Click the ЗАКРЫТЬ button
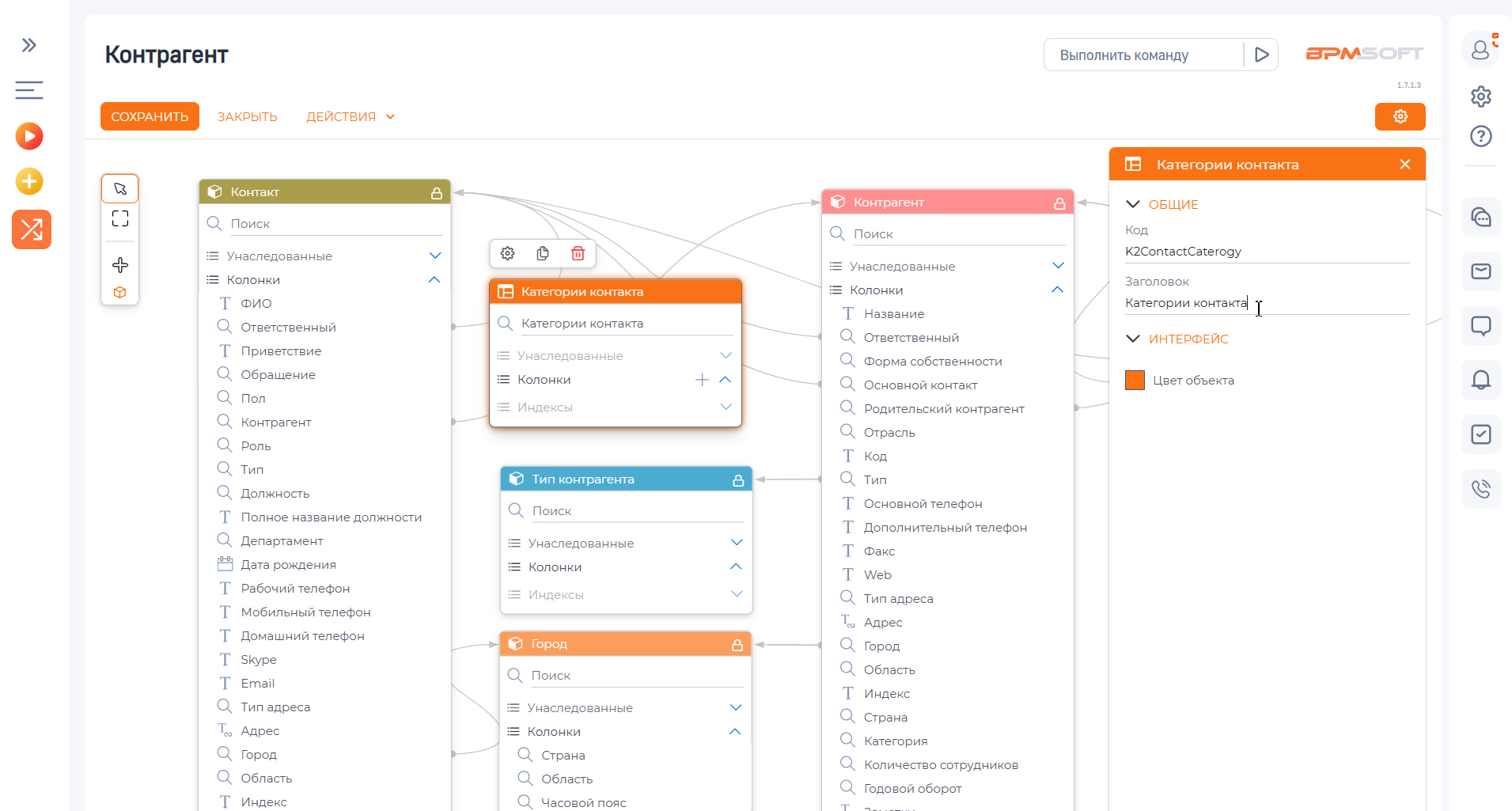 click(247, 116)
